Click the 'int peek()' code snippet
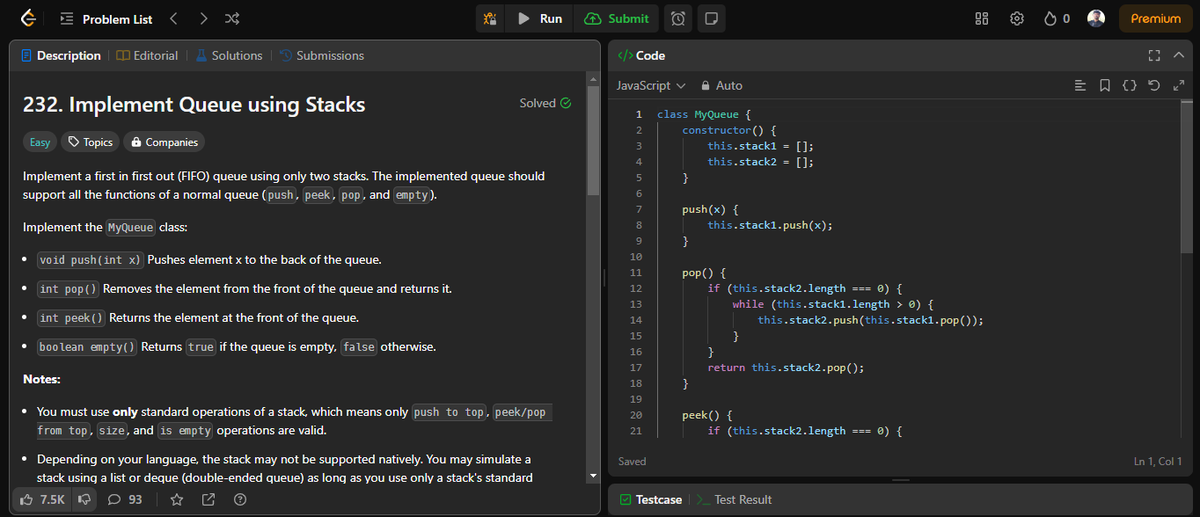The width and height of the screenshot is (1200, 517). 72,318
